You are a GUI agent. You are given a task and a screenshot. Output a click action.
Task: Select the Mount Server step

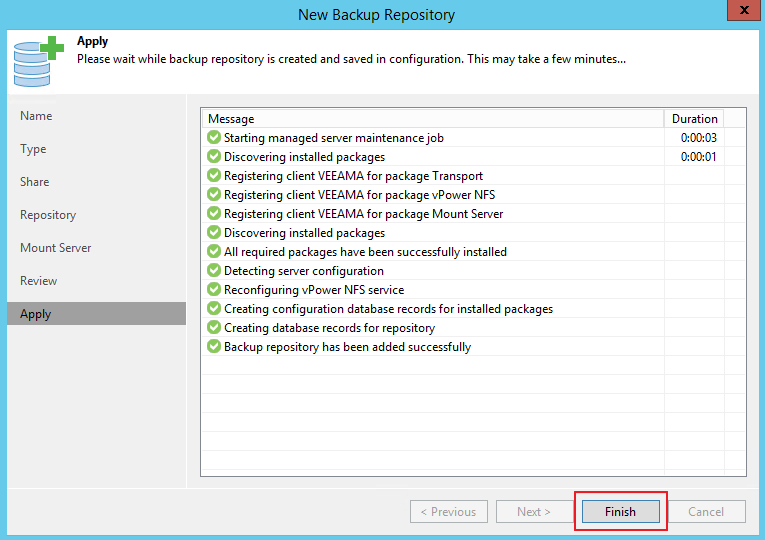(x=56, y=248)
